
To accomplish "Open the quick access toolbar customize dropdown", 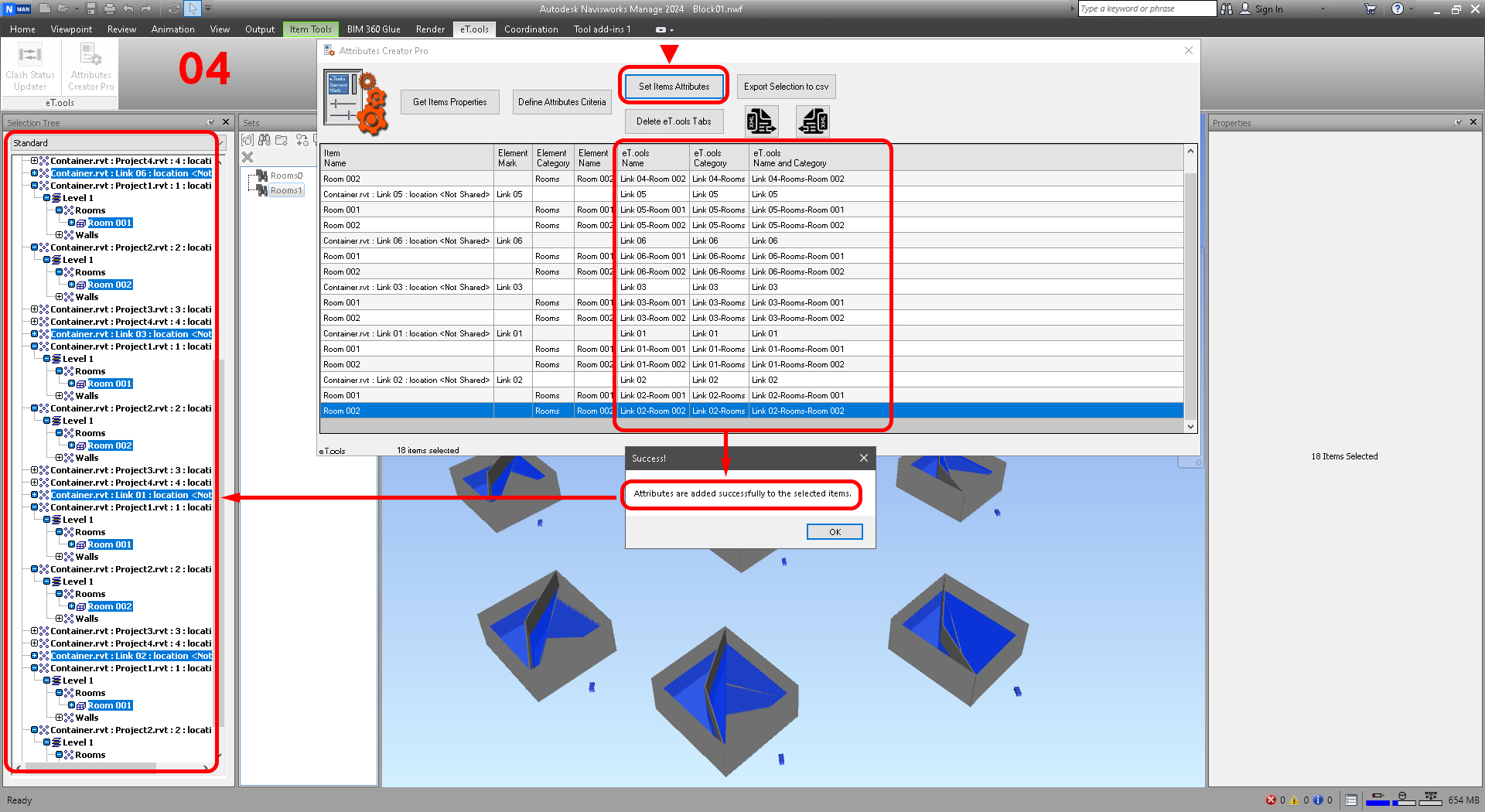I will pyautogui.click(x=208, y=9).
